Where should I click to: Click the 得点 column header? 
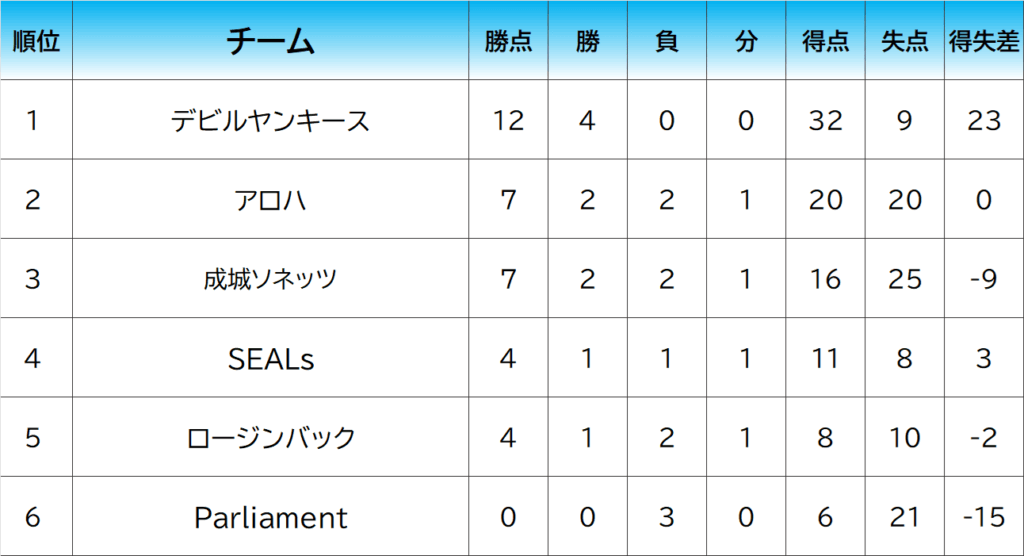tap(825, 42)
